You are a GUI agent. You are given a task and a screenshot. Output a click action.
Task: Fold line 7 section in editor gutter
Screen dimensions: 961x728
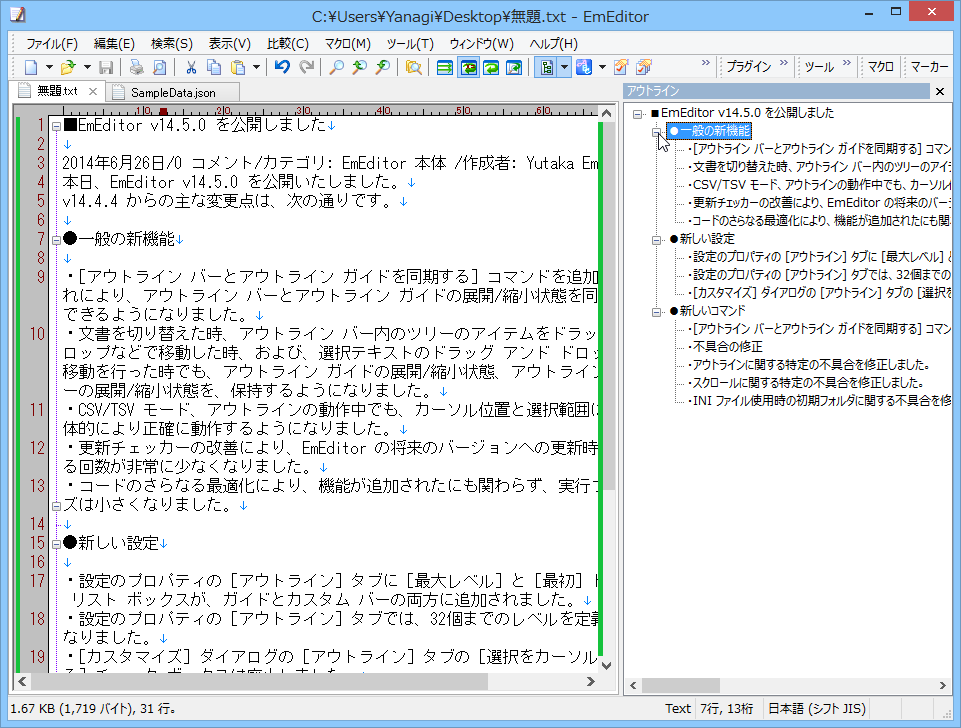[x=56, y=240]
